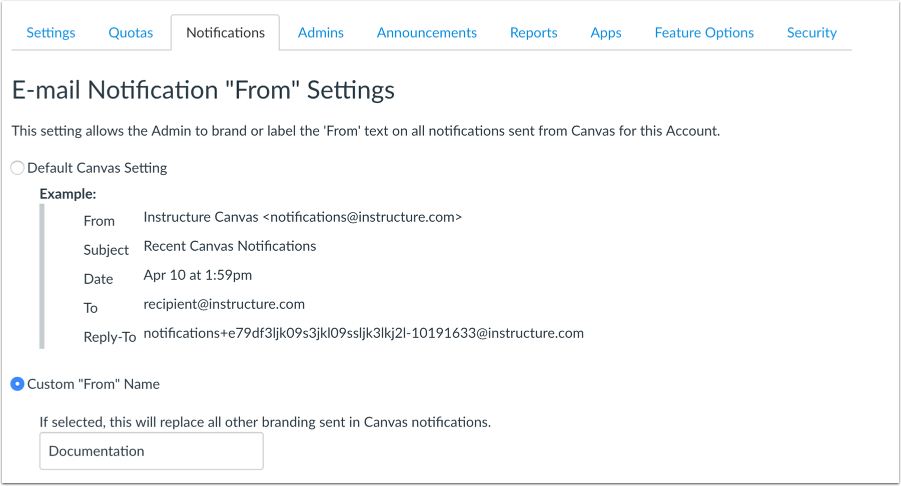The image size is (901, 486).
Task: Click the setting description paragraph
Action: (365, 131)
